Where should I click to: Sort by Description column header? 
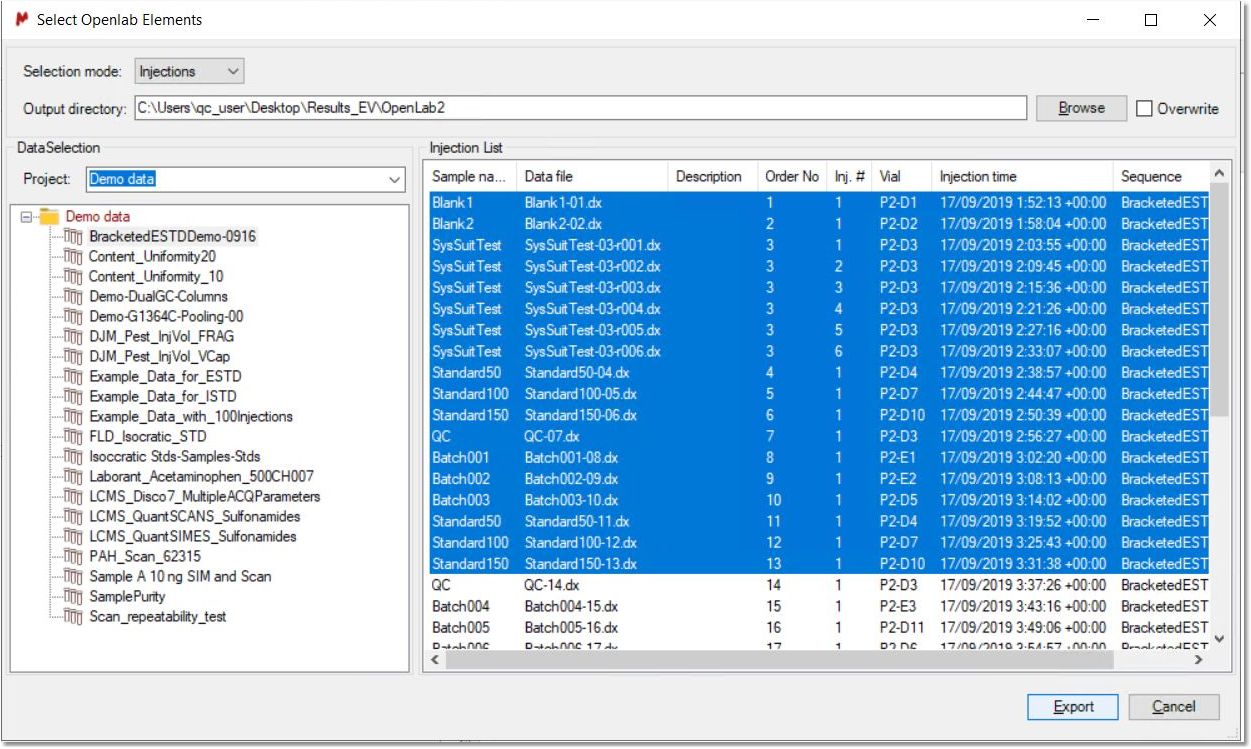tap(712, 177)
